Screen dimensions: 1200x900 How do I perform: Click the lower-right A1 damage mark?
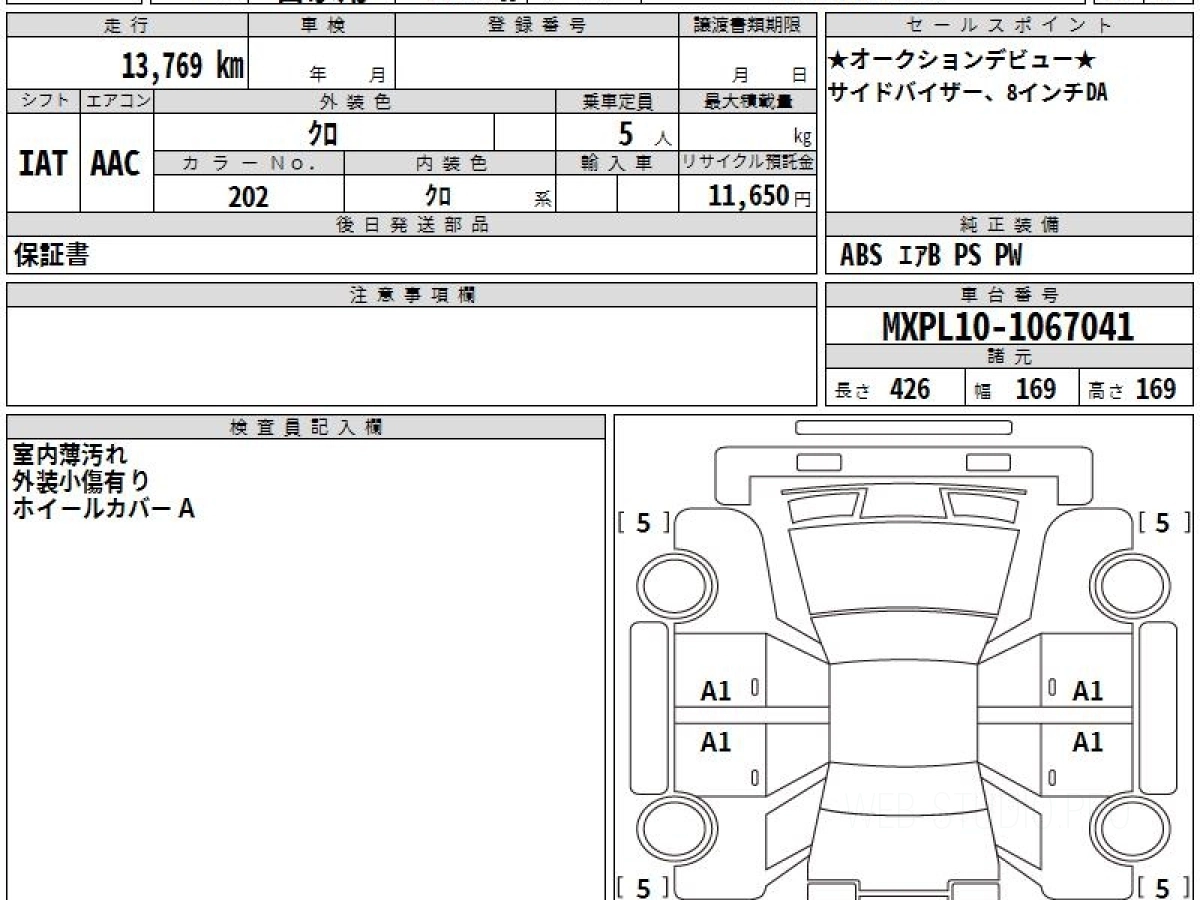pyautogui.click(x=1087, y=742)
